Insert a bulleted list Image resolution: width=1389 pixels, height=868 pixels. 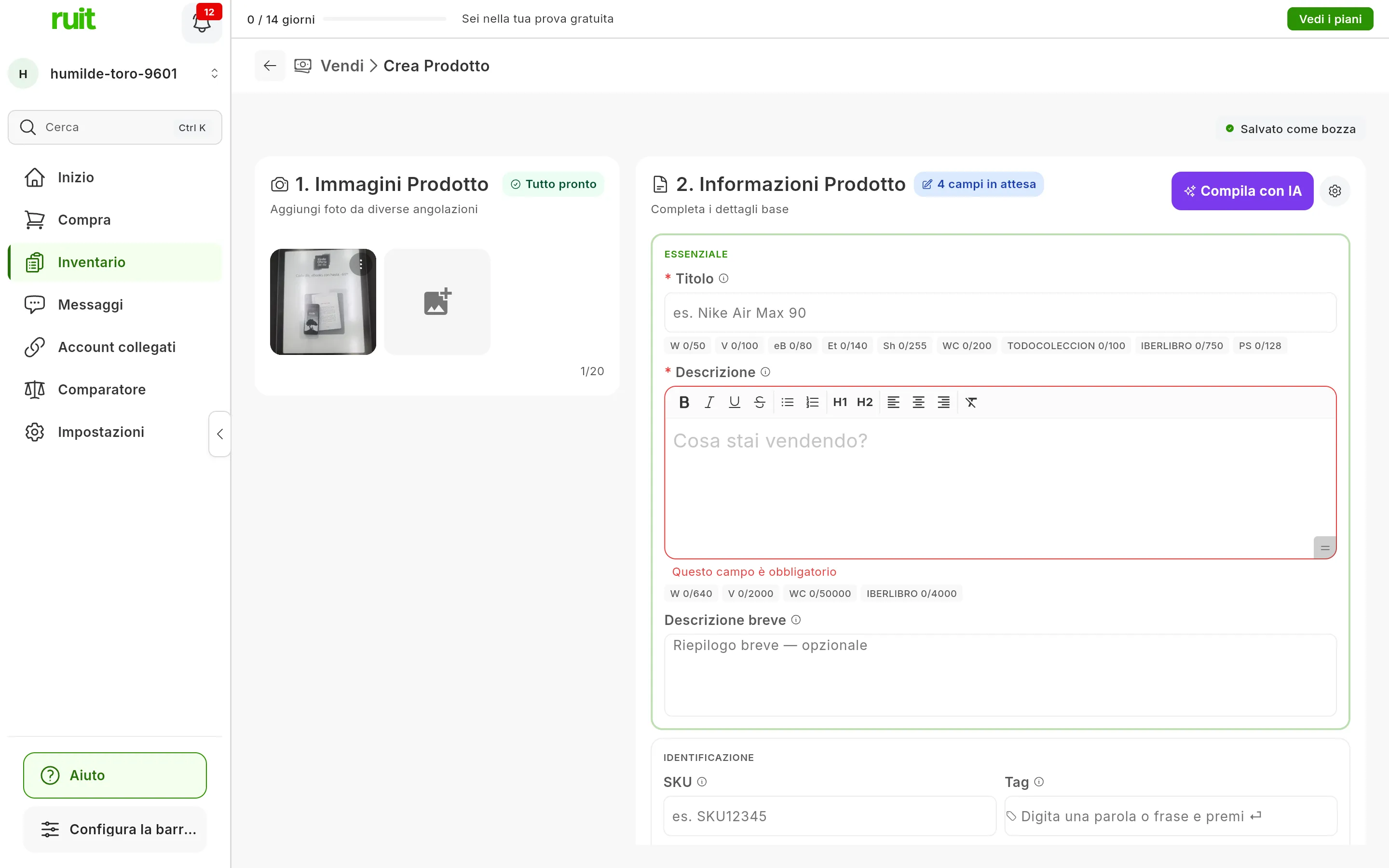coord(788,403)
